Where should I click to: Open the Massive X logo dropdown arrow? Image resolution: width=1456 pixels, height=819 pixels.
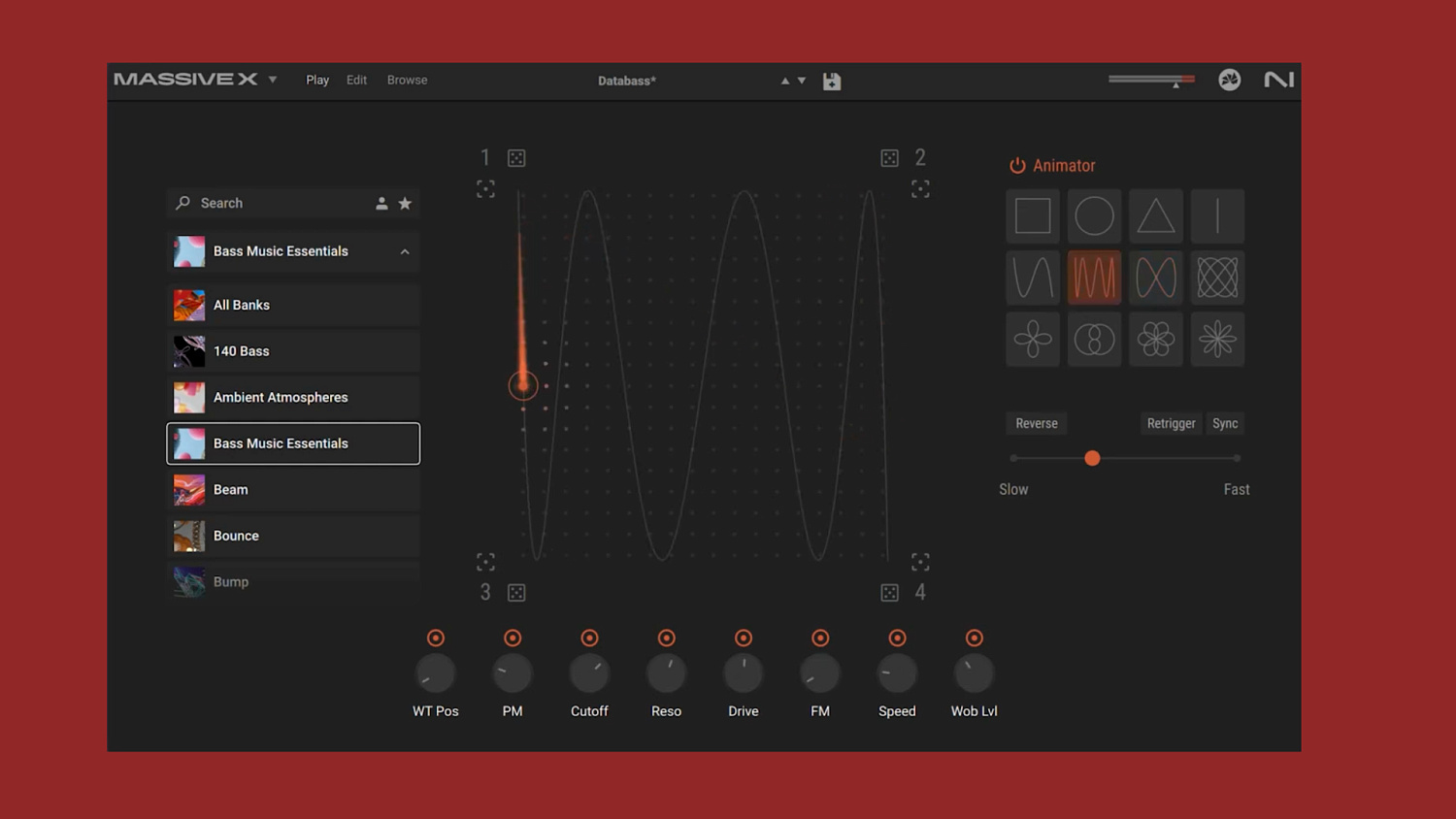[x=273, y=81]
